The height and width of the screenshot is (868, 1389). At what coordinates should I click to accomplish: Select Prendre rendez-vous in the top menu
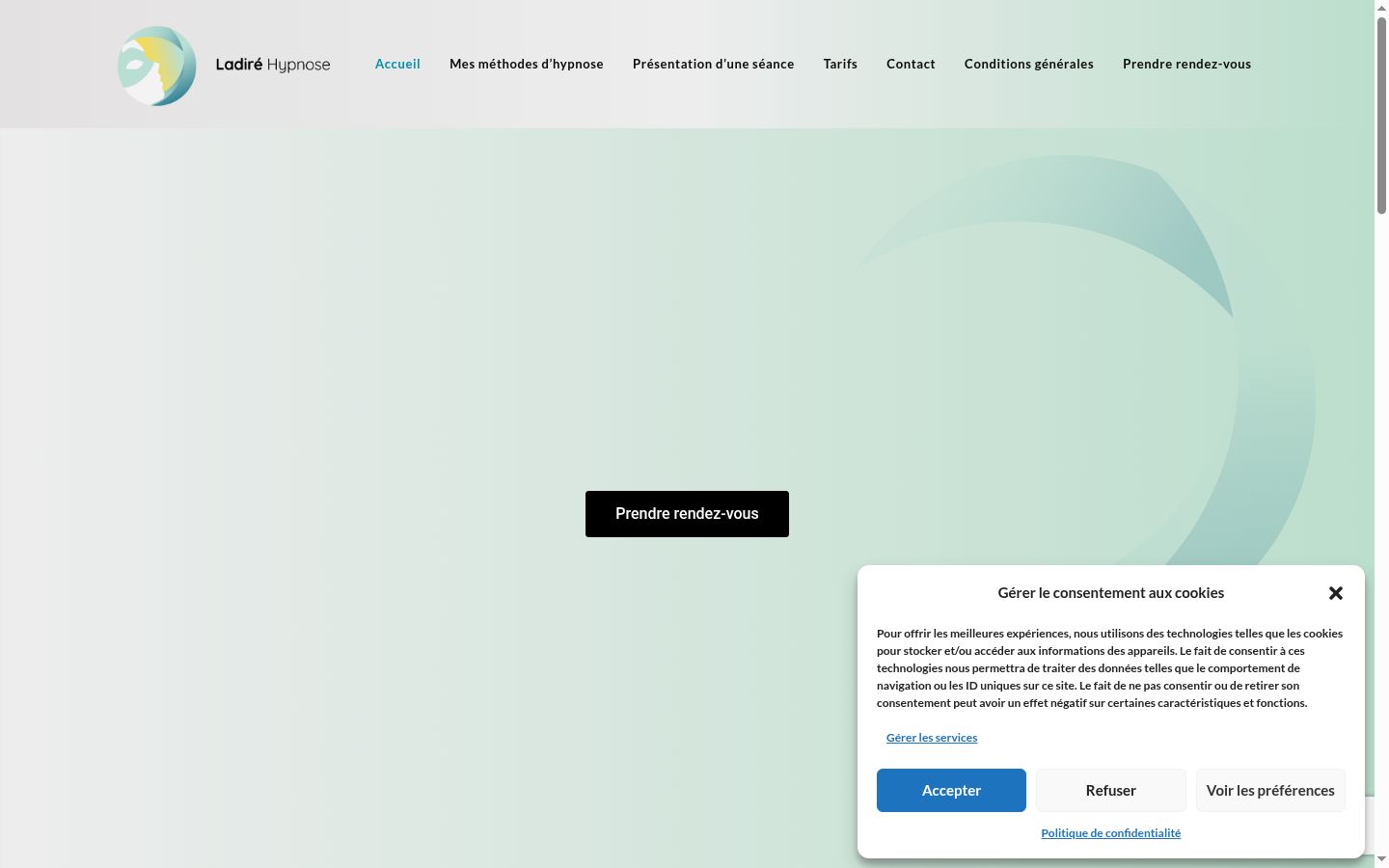coord(1186,64)
